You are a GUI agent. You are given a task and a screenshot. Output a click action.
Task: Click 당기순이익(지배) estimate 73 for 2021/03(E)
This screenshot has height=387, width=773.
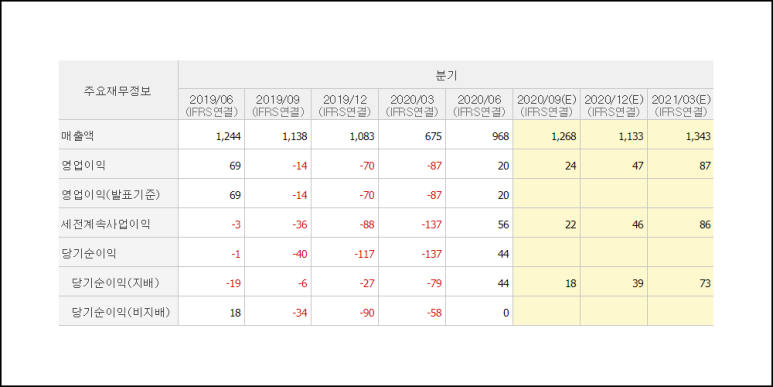coord(705,283)
